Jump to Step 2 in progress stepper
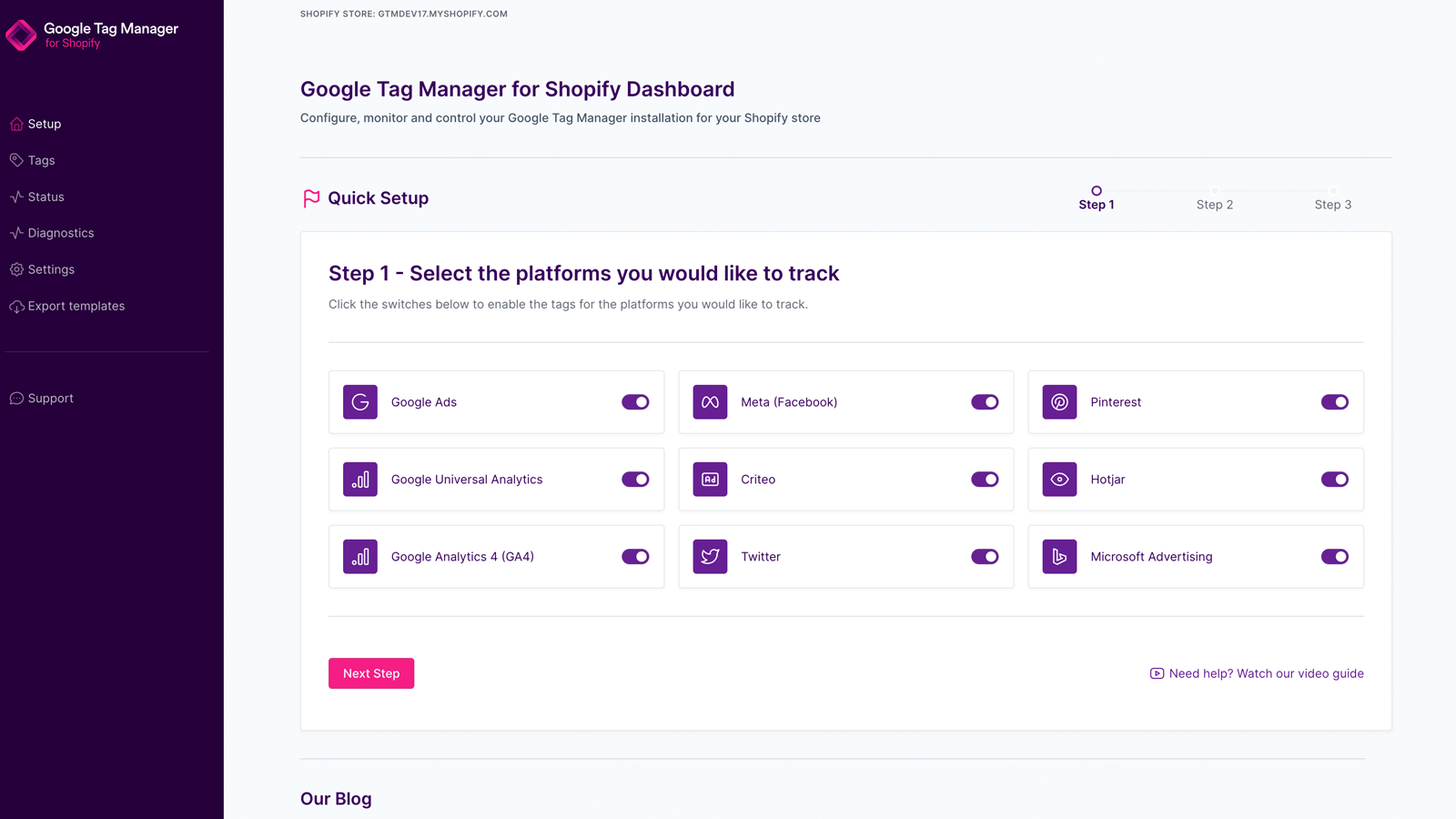1456x819 pixels. point(1214,204)
